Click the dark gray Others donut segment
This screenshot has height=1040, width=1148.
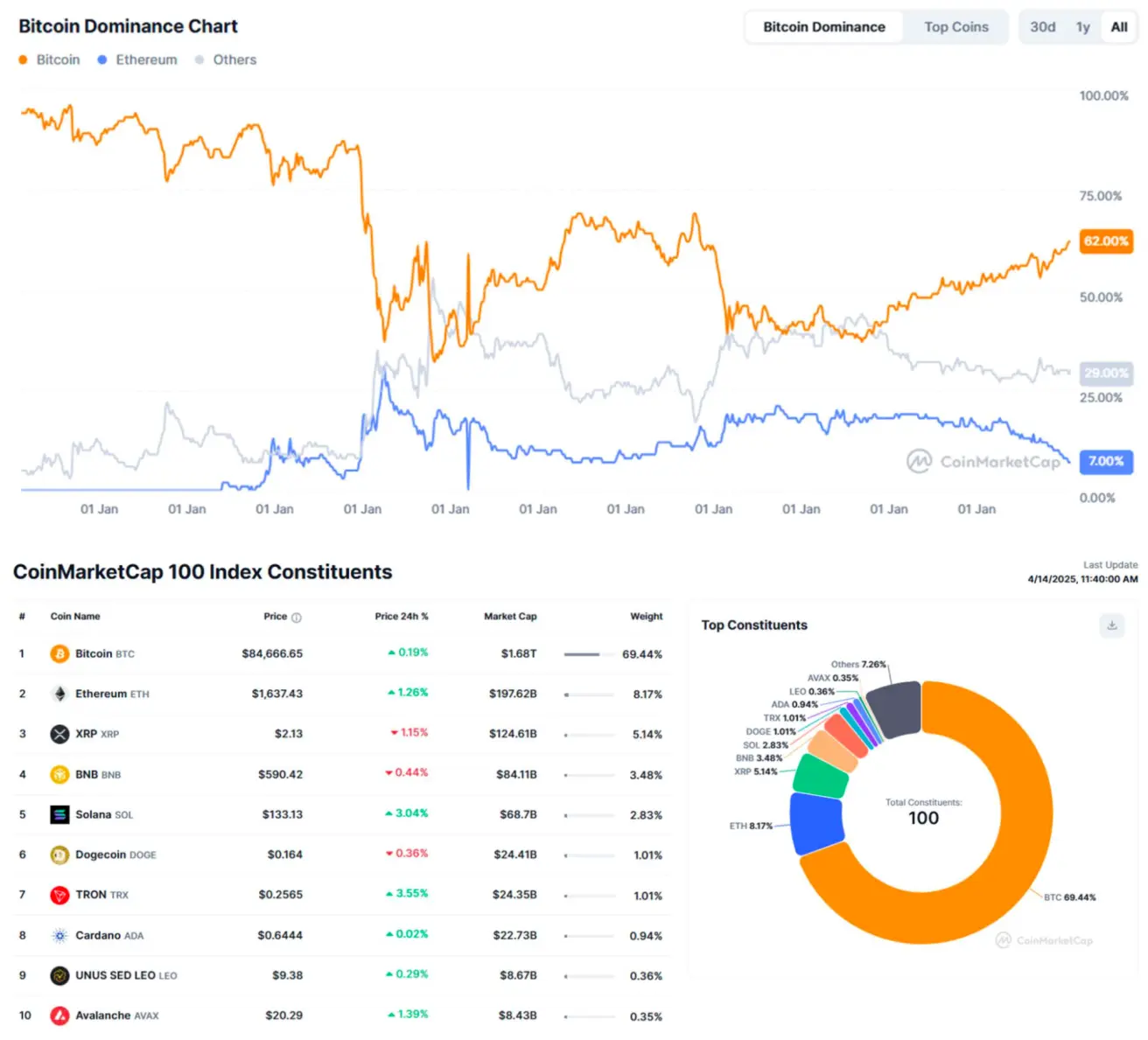(x=895, y=709)
